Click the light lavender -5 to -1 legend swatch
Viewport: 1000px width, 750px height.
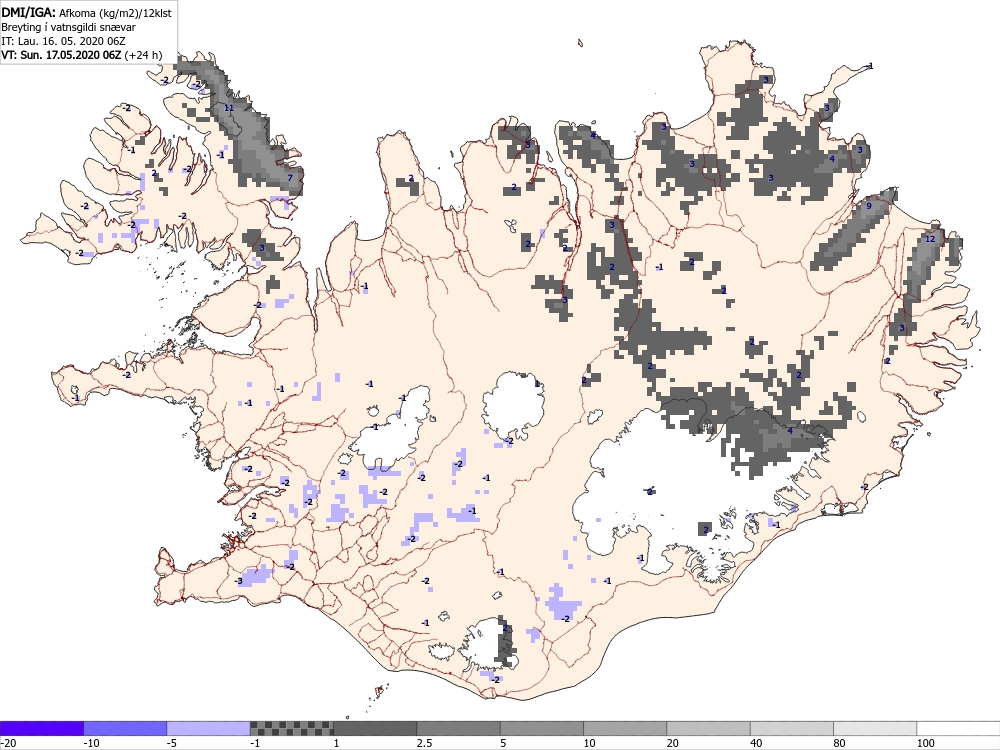pyautogui.click(x=209, y=728)
